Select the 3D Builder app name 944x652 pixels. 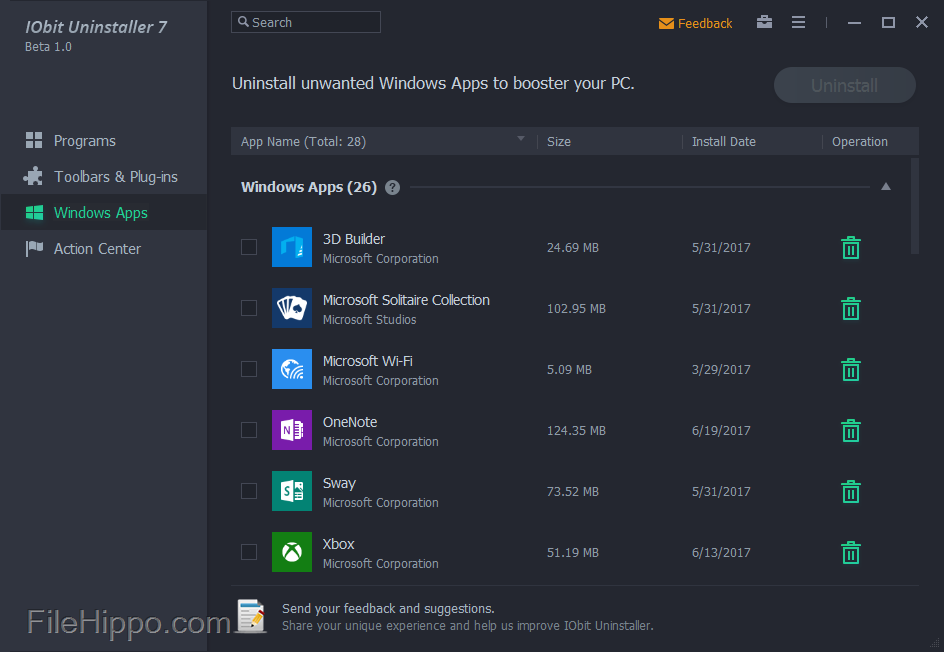[x=353, y=239]
